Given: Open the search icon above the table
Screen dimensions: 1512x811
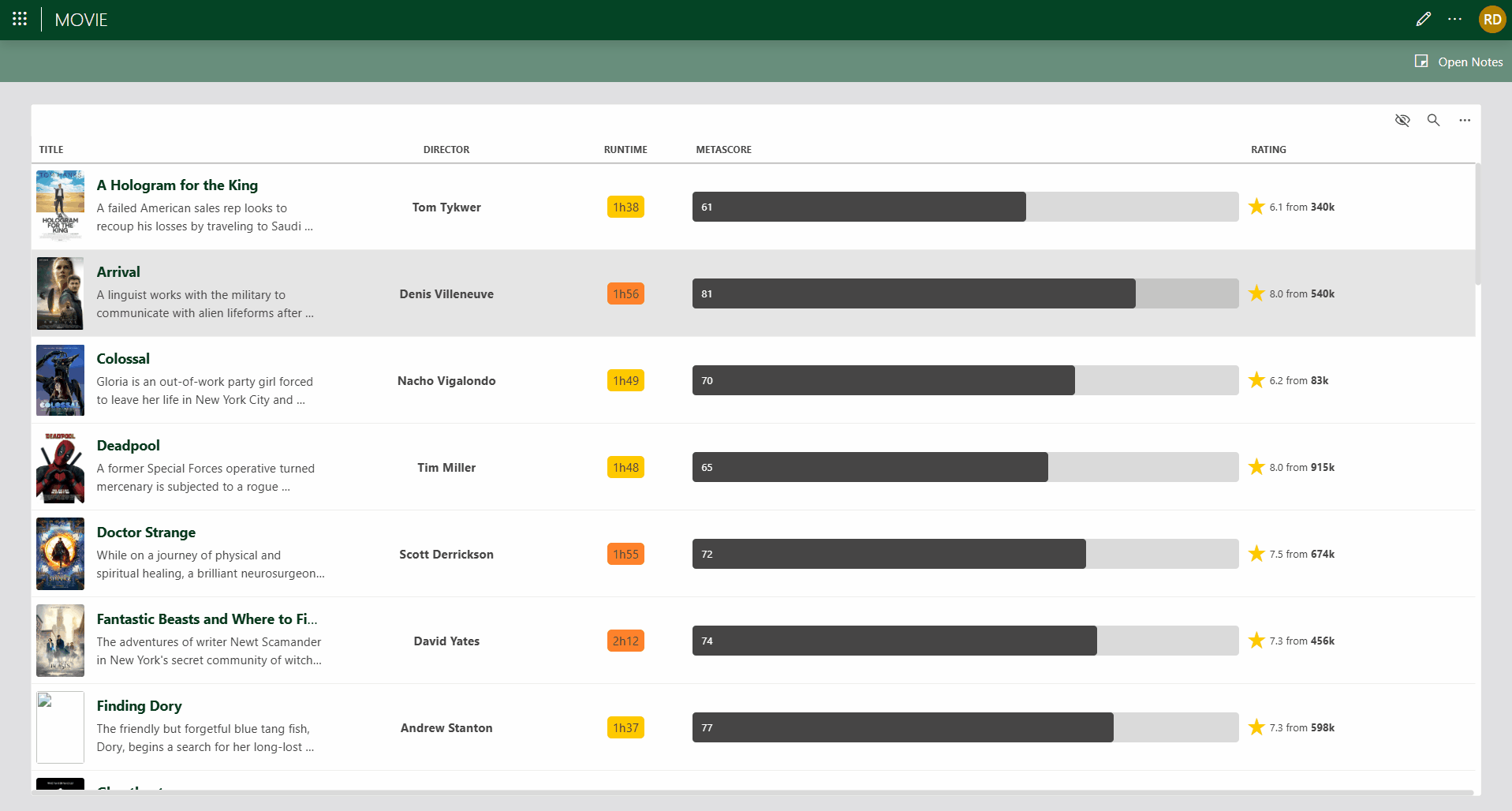Looking at the screenshot, I should [1433, 121].
